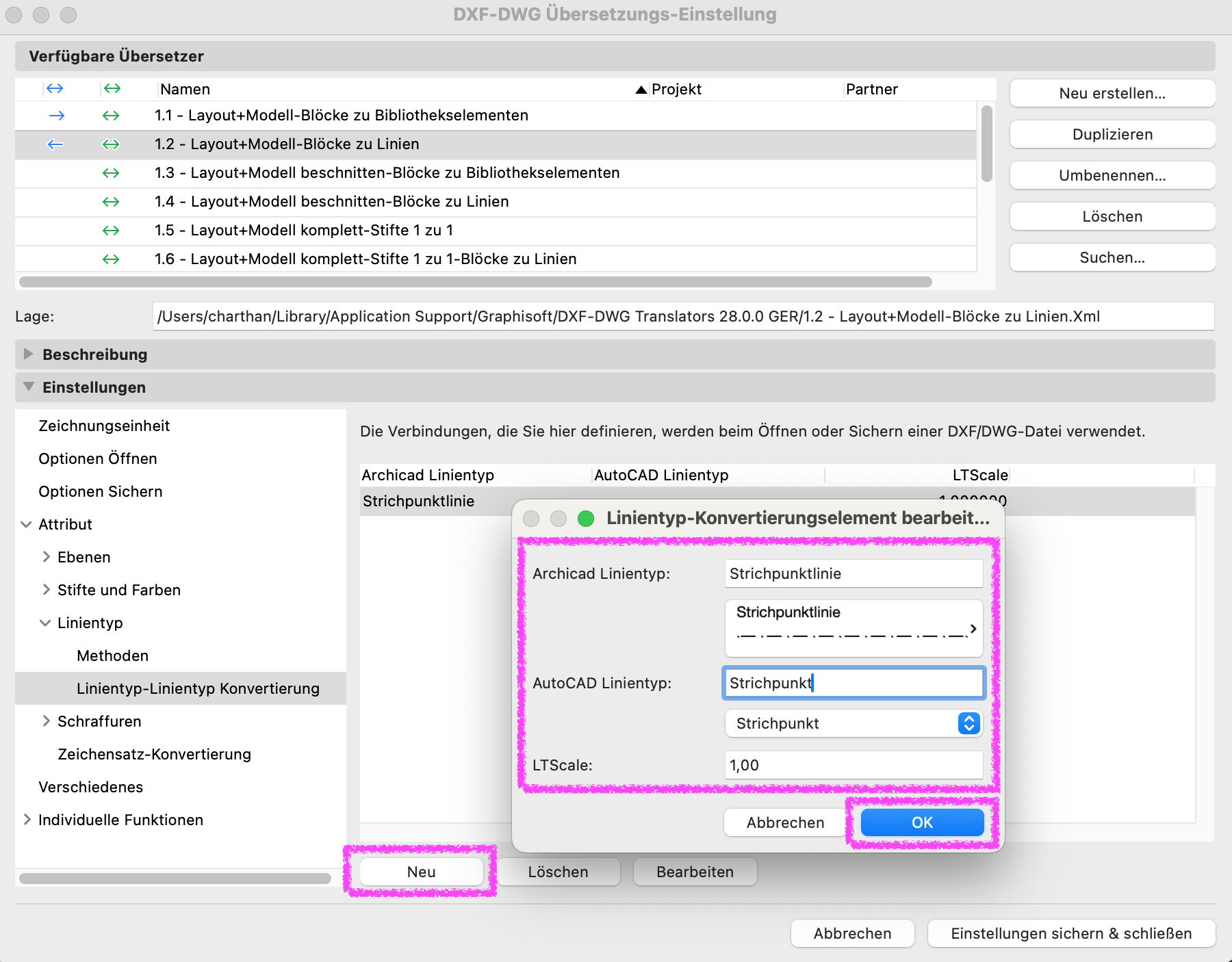Confirm the linetype dialog with OK
Screen dimensions: 1232x962
coord(922,822)
